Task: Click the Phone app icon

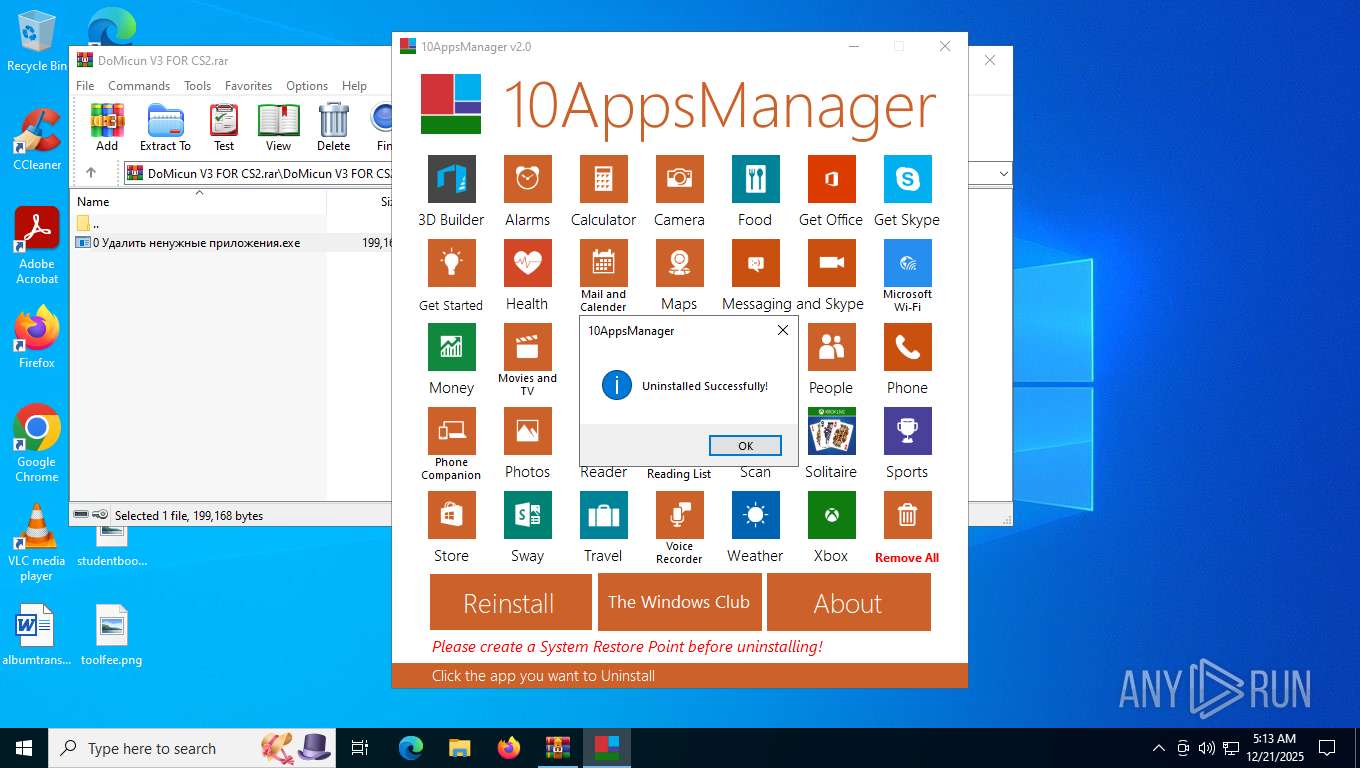Action: tap(907, 347)
